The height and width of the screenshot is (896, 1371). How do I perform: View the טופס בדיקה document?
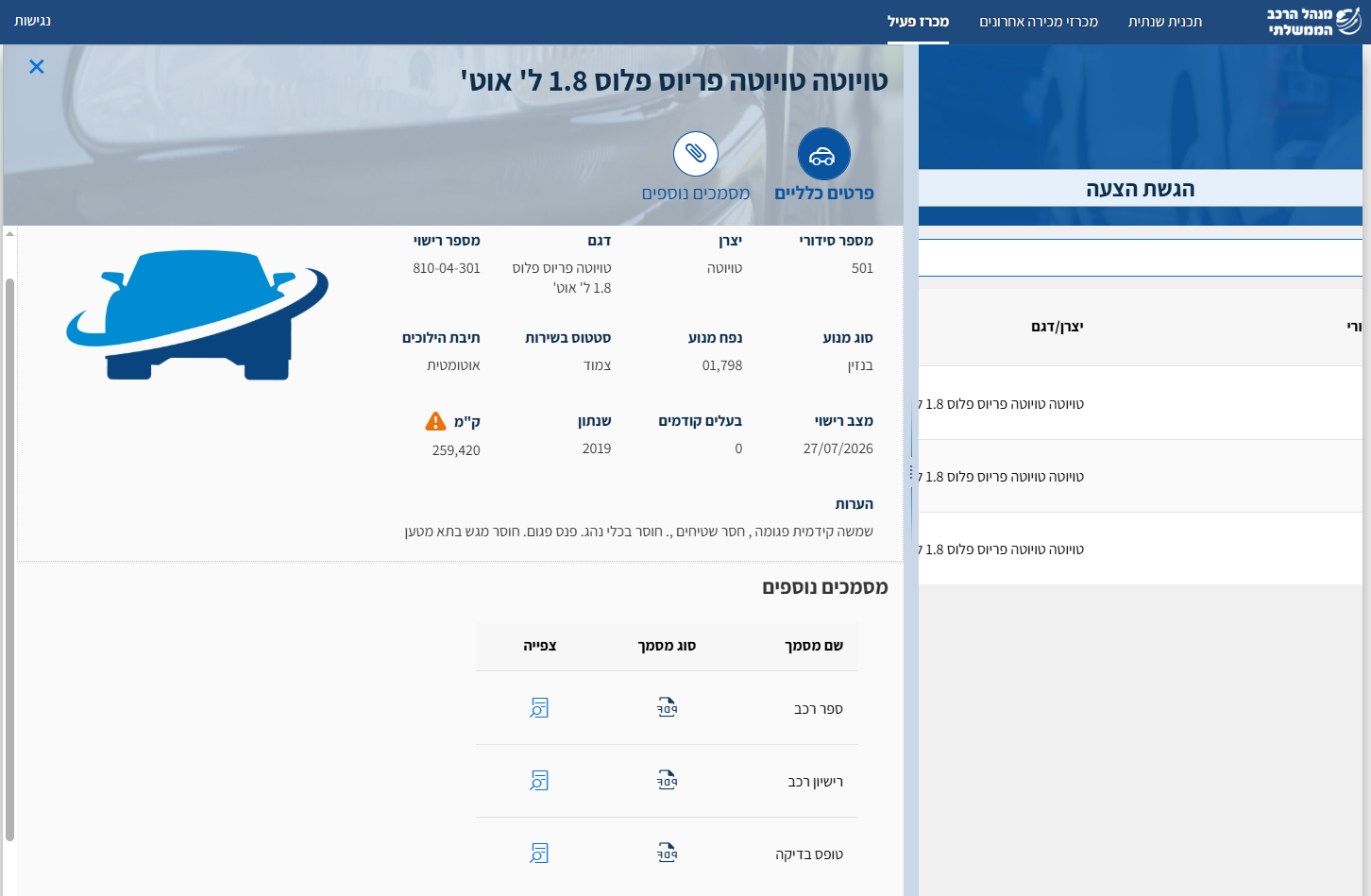tap(539, 854)
